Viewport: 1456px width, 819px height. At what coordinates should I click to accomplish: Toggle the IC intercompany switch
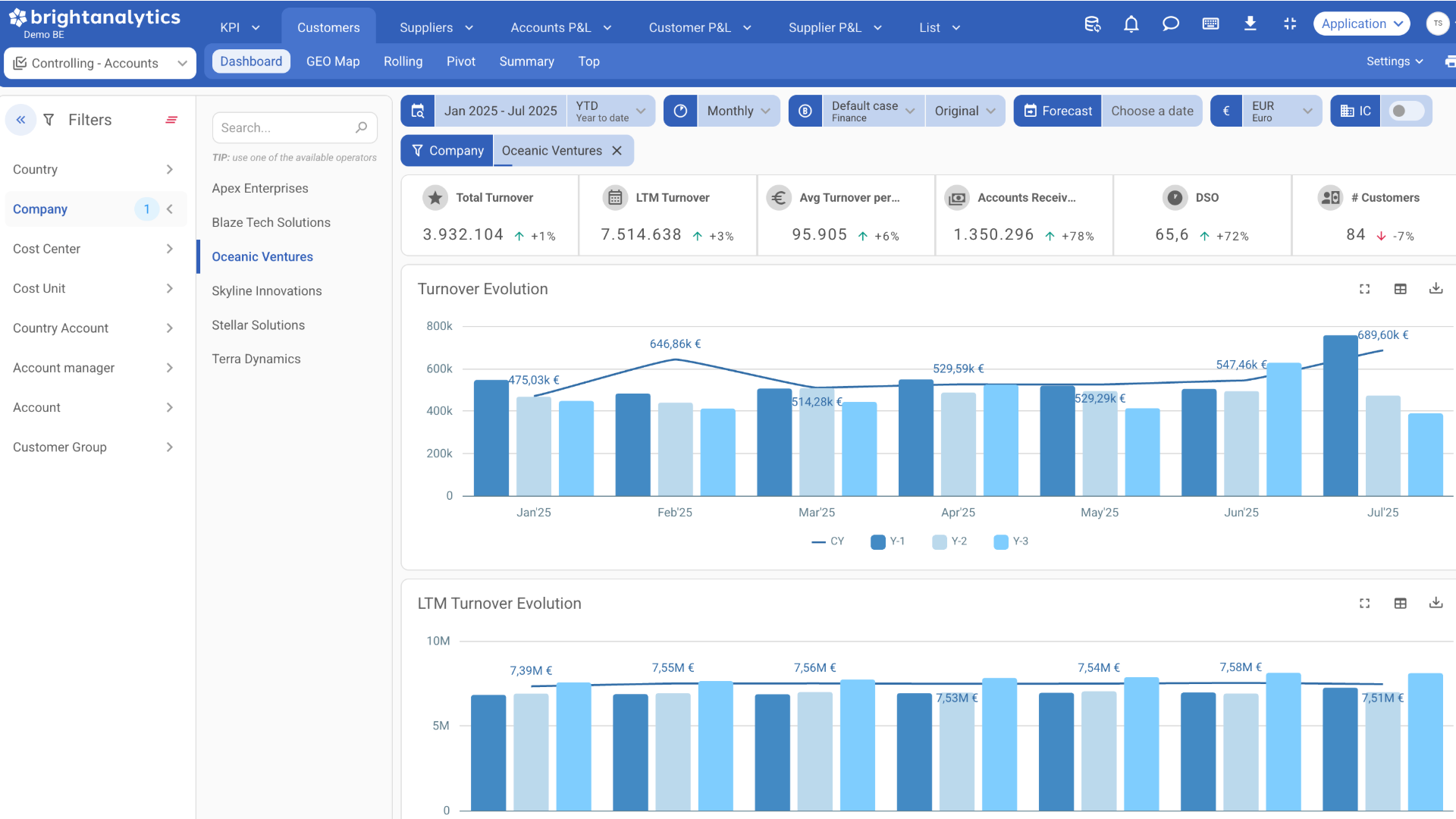[x=1405, y=111]
